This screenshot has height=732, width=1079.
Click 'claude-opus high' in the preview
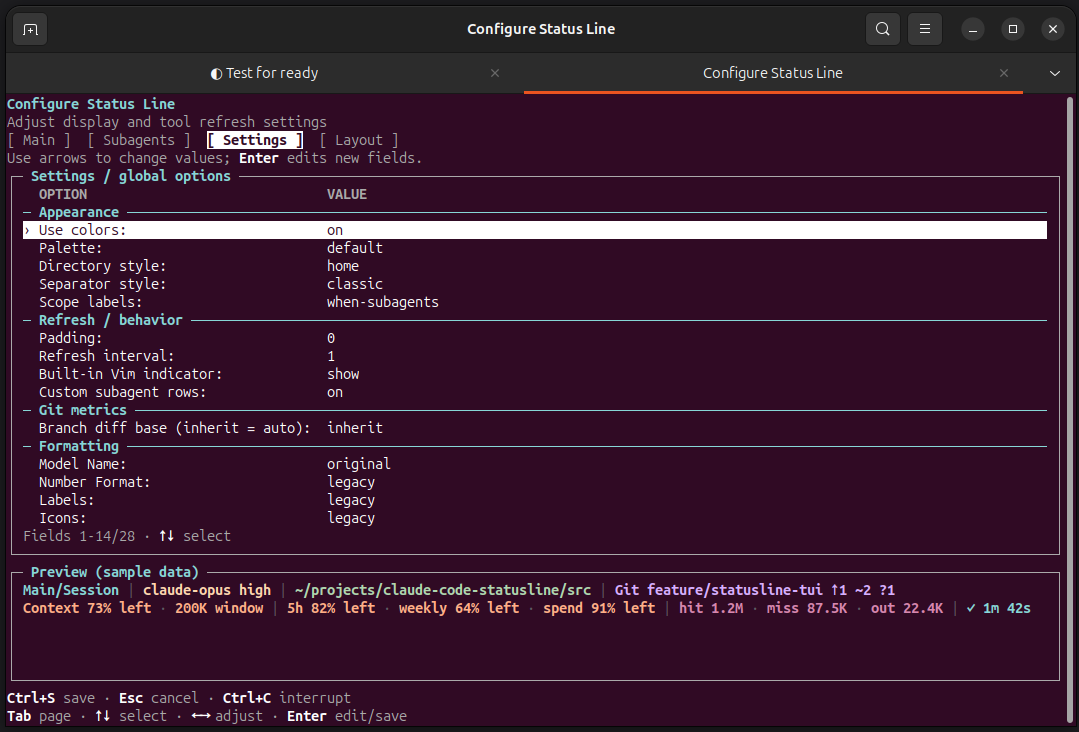207,590
